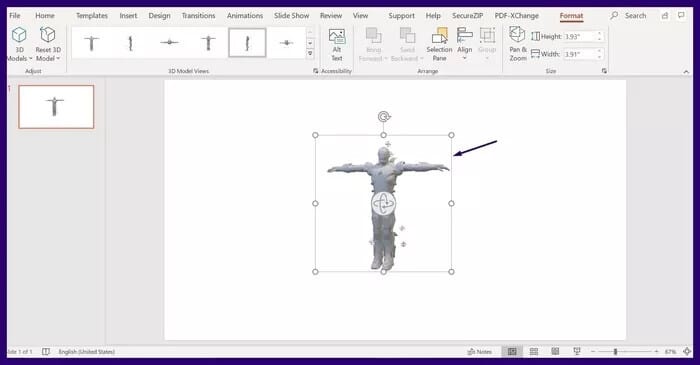Click the top-left resize handle of the model
The image size is (700, 365).
[315, 135]
